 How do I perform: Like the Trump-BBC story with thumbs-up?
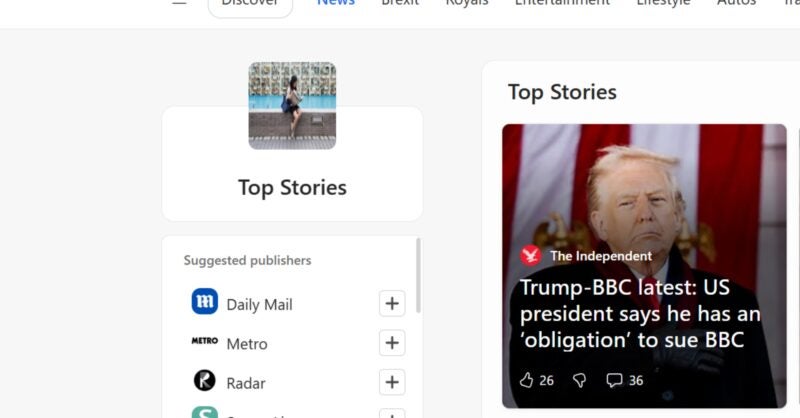pyautogui.click(x=527, y=380)
